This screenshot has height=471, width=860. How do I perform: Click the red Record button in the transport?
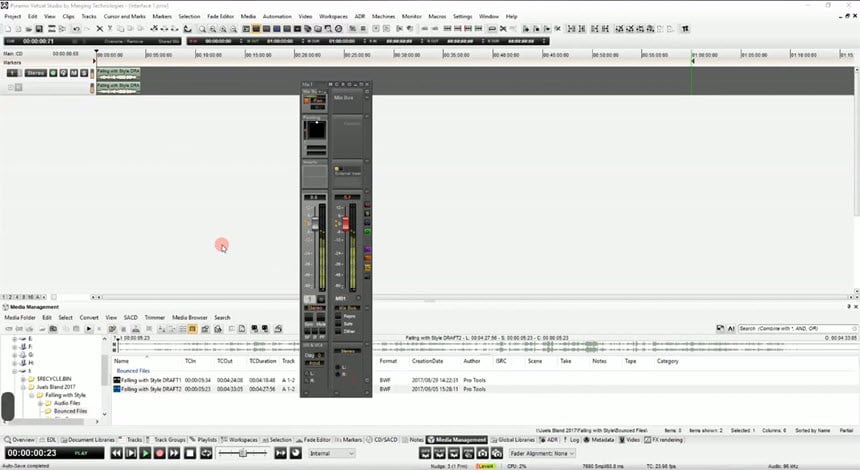coord(160,453)
